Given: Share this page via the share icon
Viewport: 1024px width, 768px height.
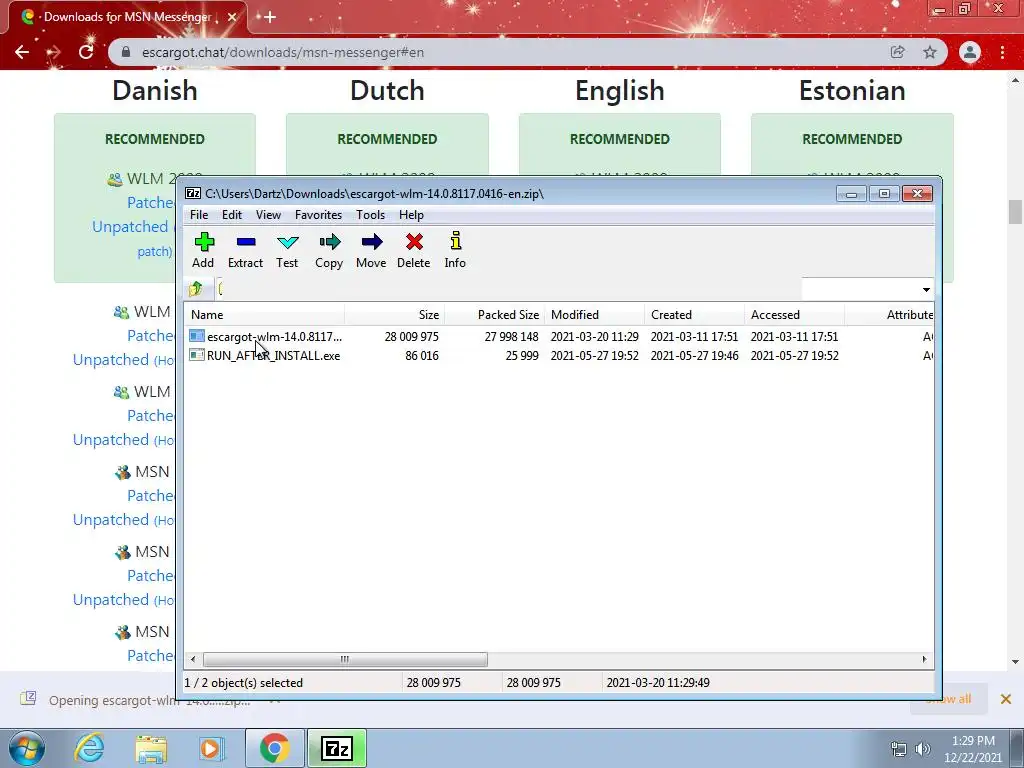Looking at the screenshot, I should (897, 52).
